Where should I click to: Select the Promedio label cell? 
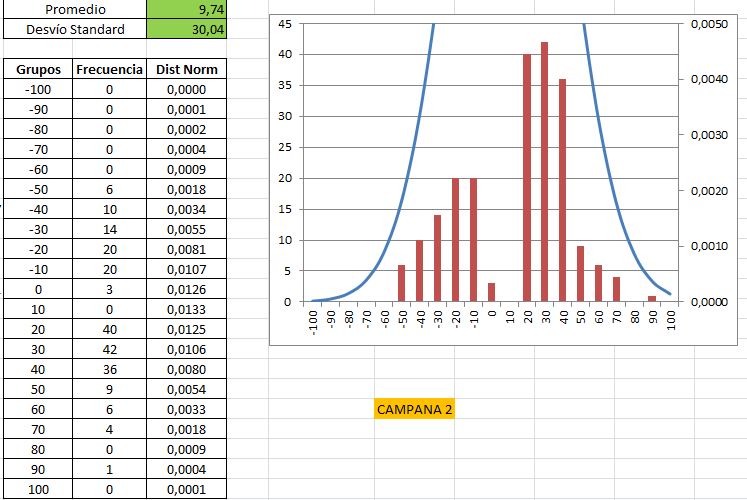click(x=74, y=9)
